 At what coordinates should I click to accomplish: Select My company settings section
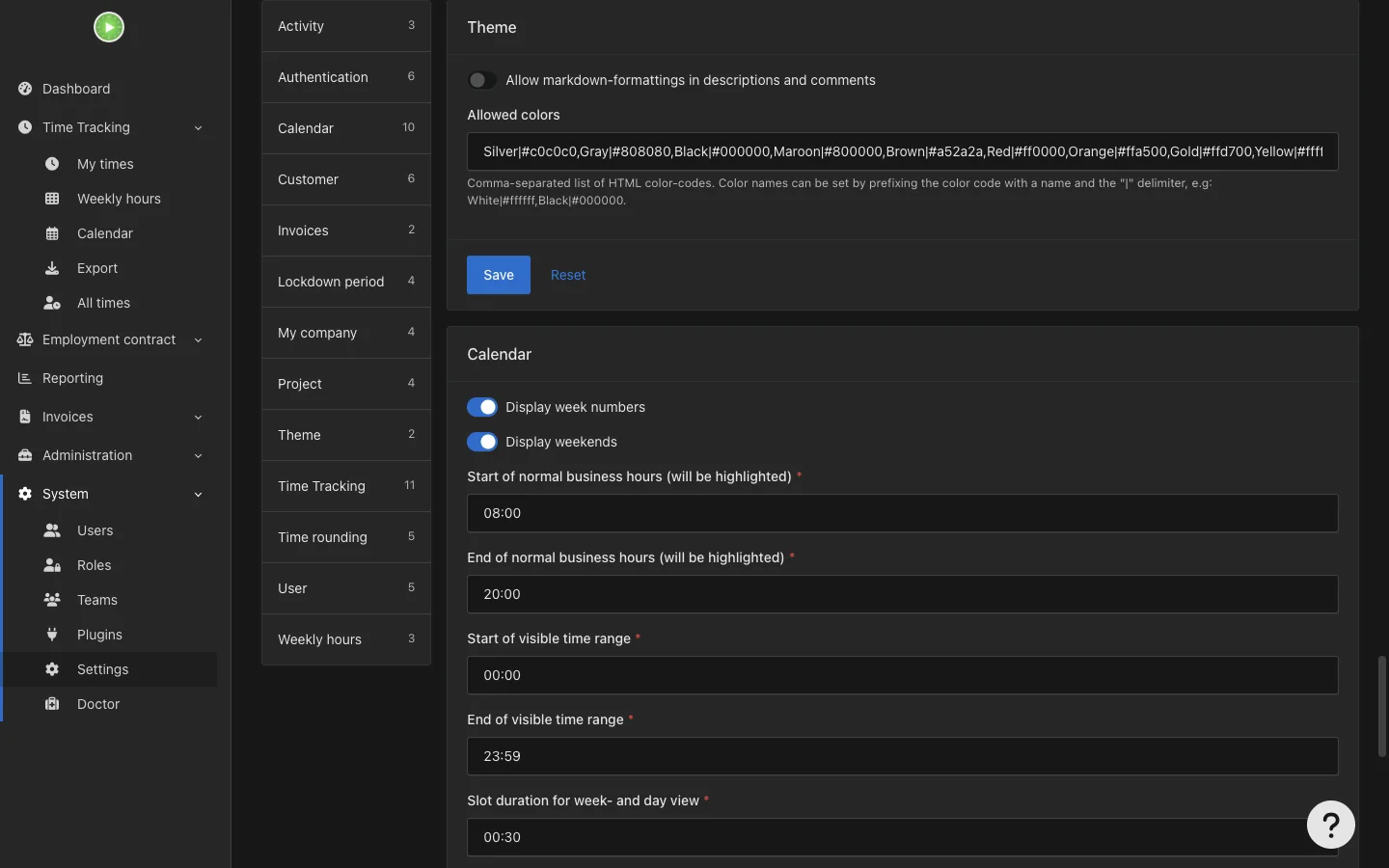(346, 333)
